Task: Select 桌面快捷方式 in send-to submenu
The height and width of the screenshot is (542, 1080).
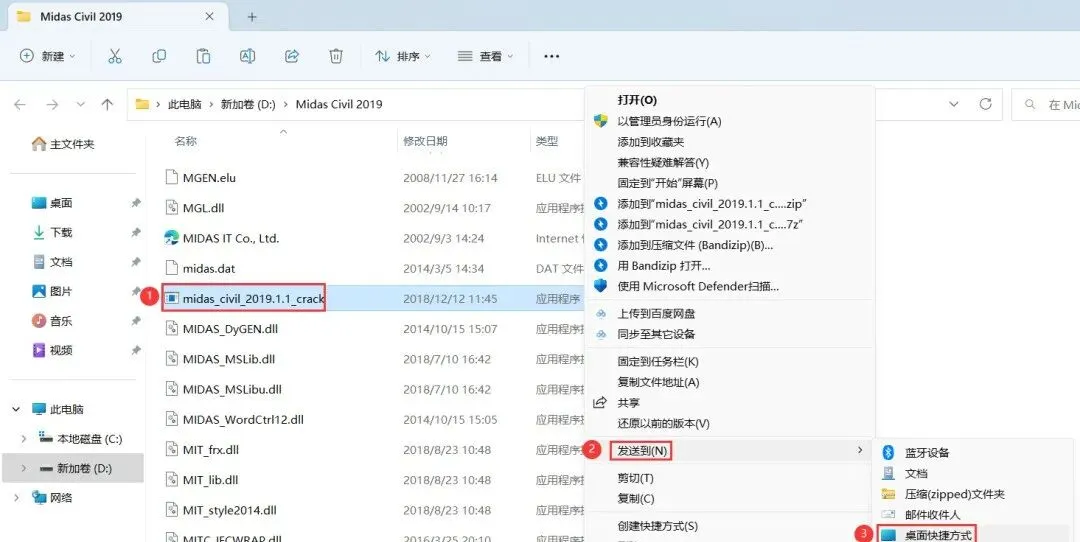Action: click(938, 534)
